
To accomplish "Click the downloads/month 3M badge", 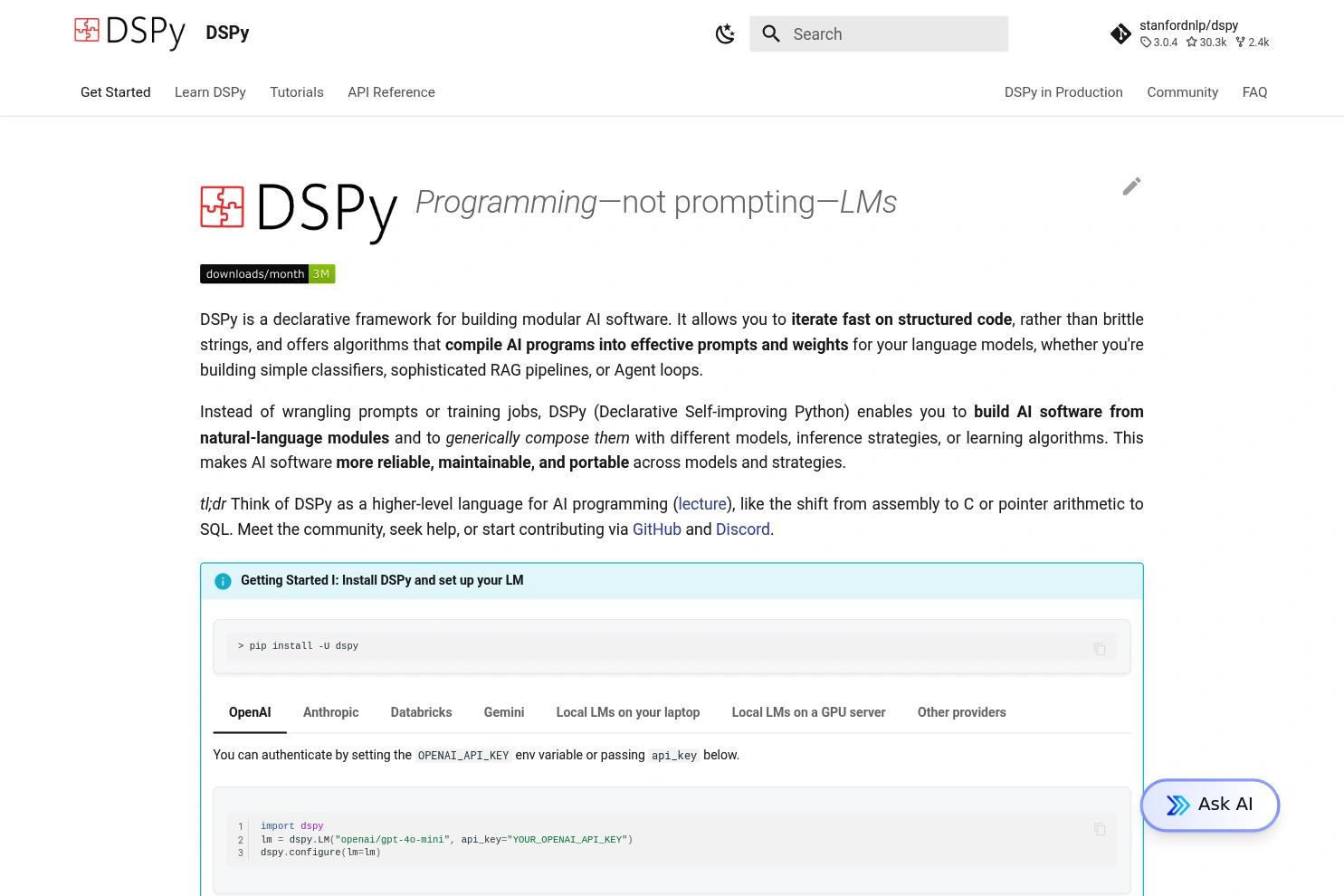I will coord(268,274).
